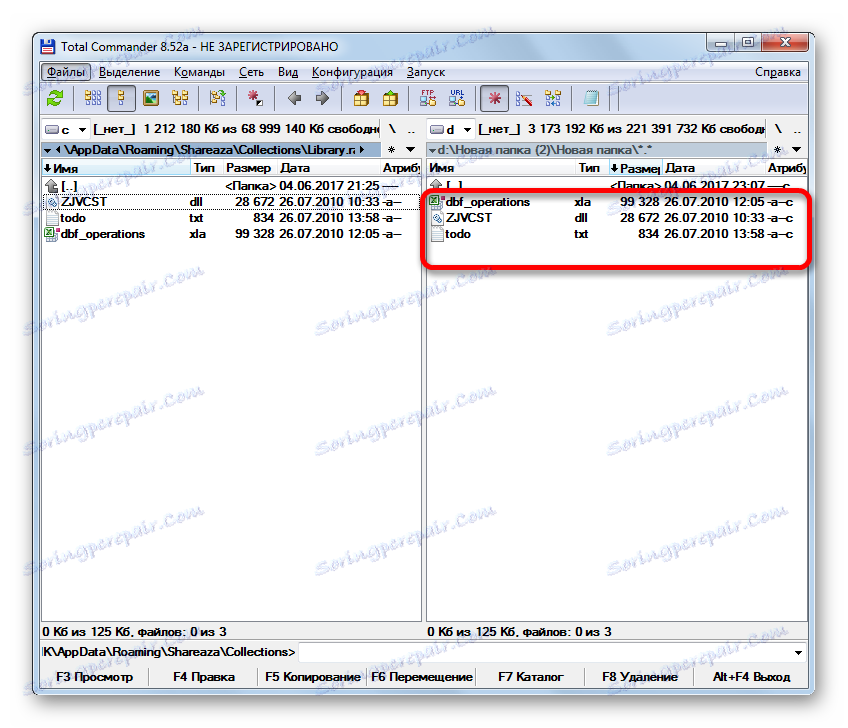Select dbf_operations file icon in right panel

pos(437,202)
